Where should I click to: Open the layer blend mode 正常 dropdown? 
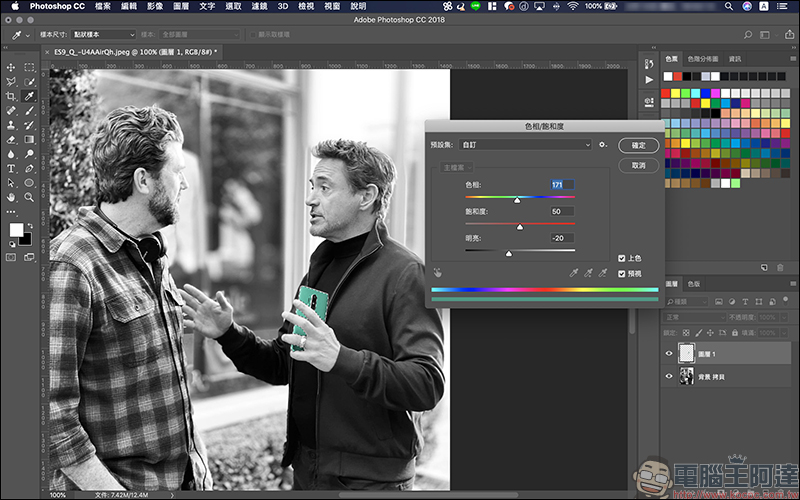(695, 317)
